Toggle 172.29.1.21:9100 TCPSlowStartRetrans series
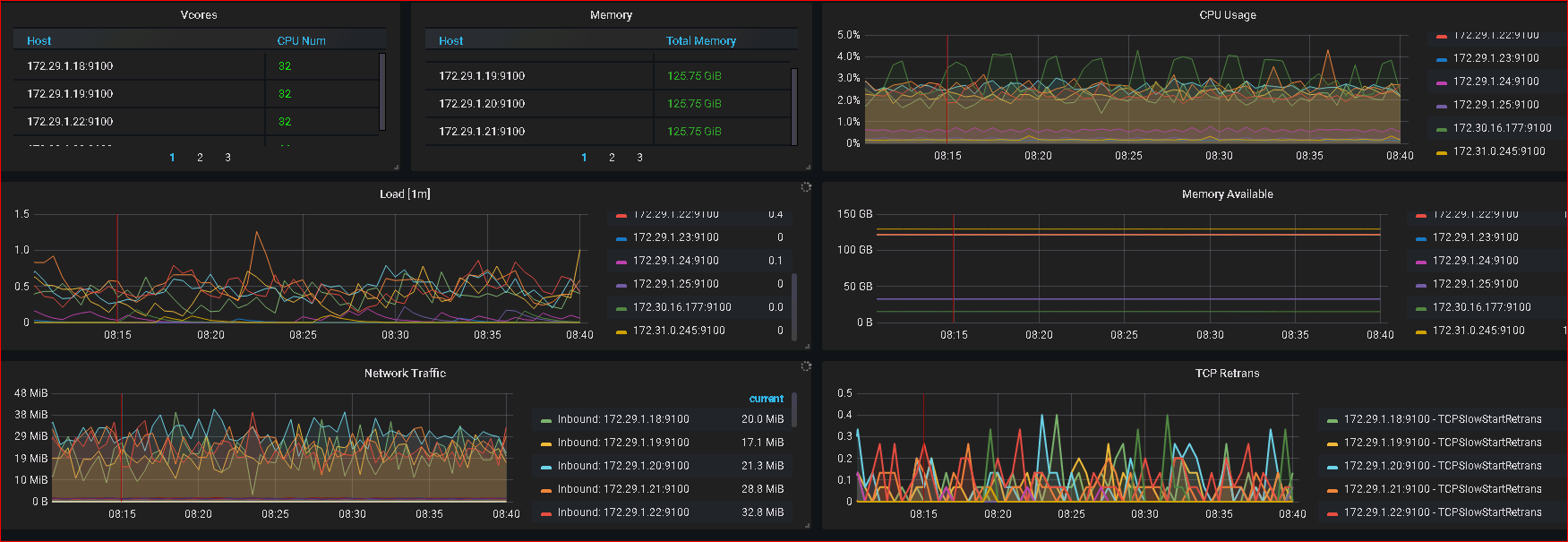The height and width of the screenshot is (542, 1568). [1442, 489]
